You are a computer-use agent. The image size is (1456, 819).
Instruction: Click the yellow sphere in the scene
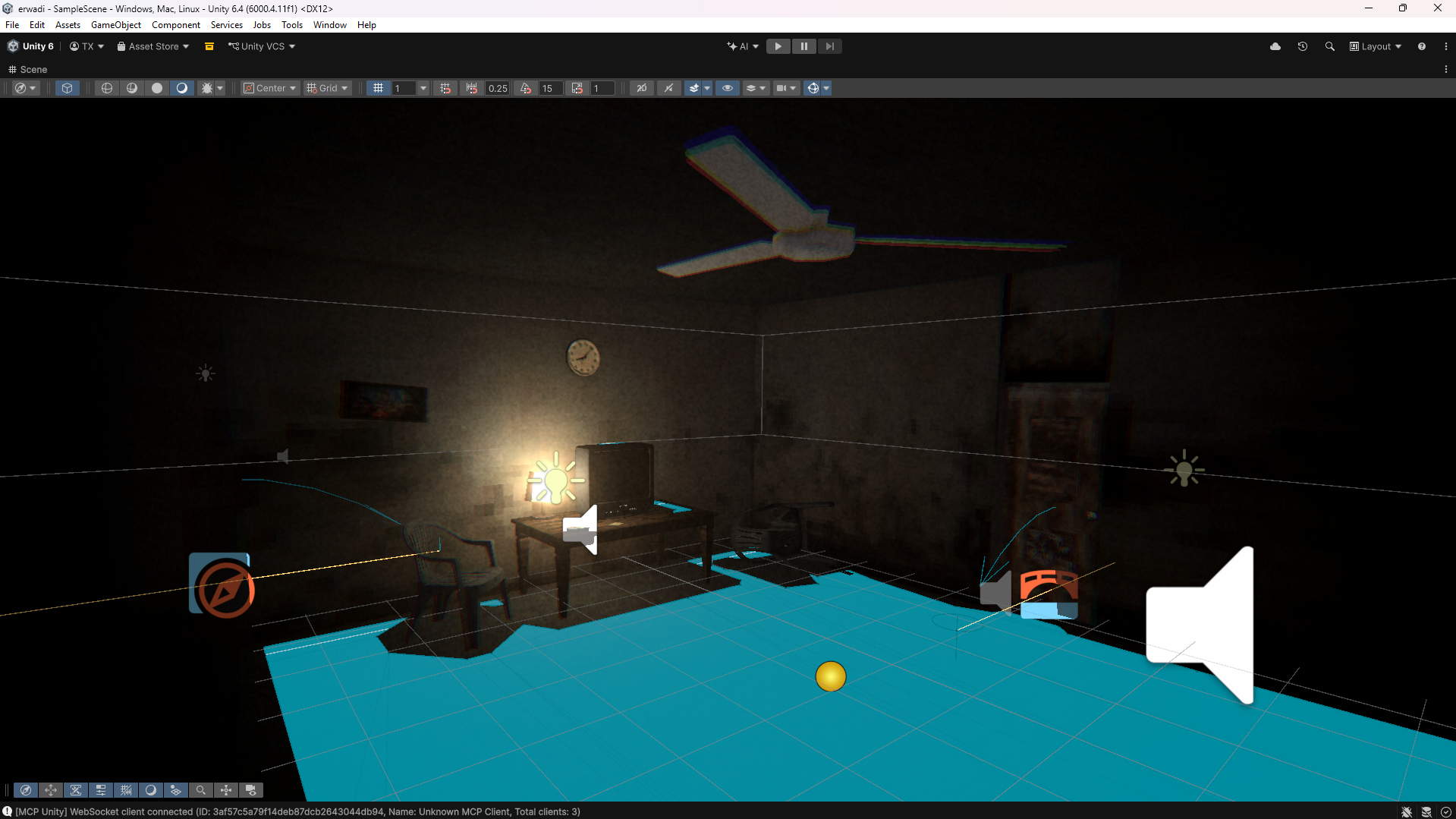click(831, 676)
